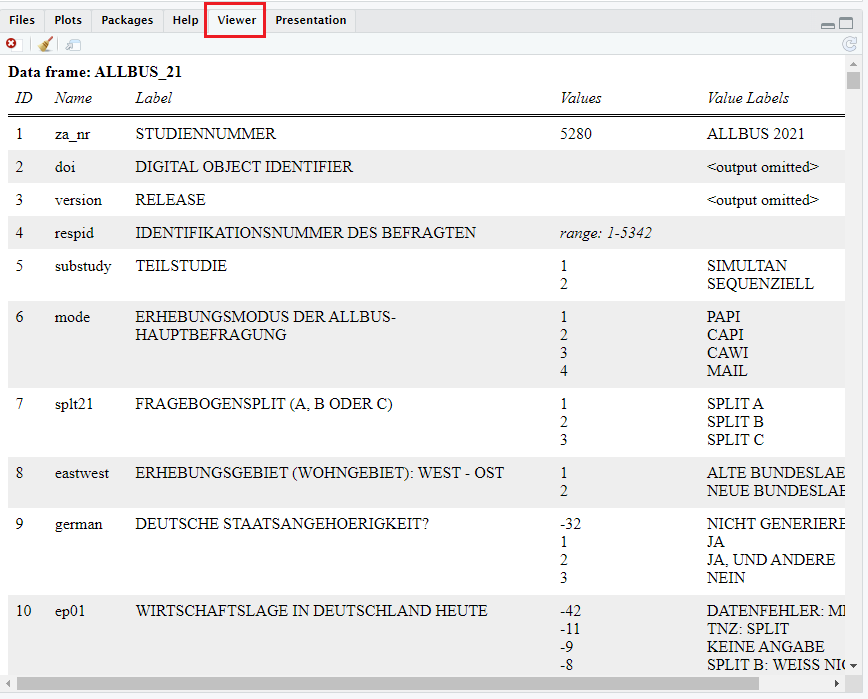Image resolution: width=868 pixels, height=699 pixels.
Task: Open the Help tab
Action: click(185, 20)
